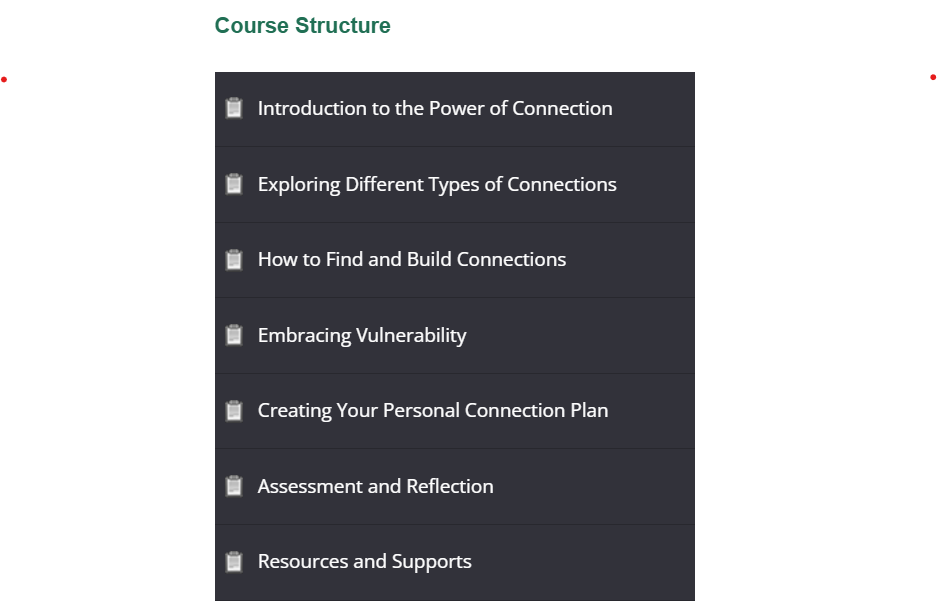Choose the Resources and Supports list entry text
This screenshot has width=937, height=607.
tap(365, 561)
